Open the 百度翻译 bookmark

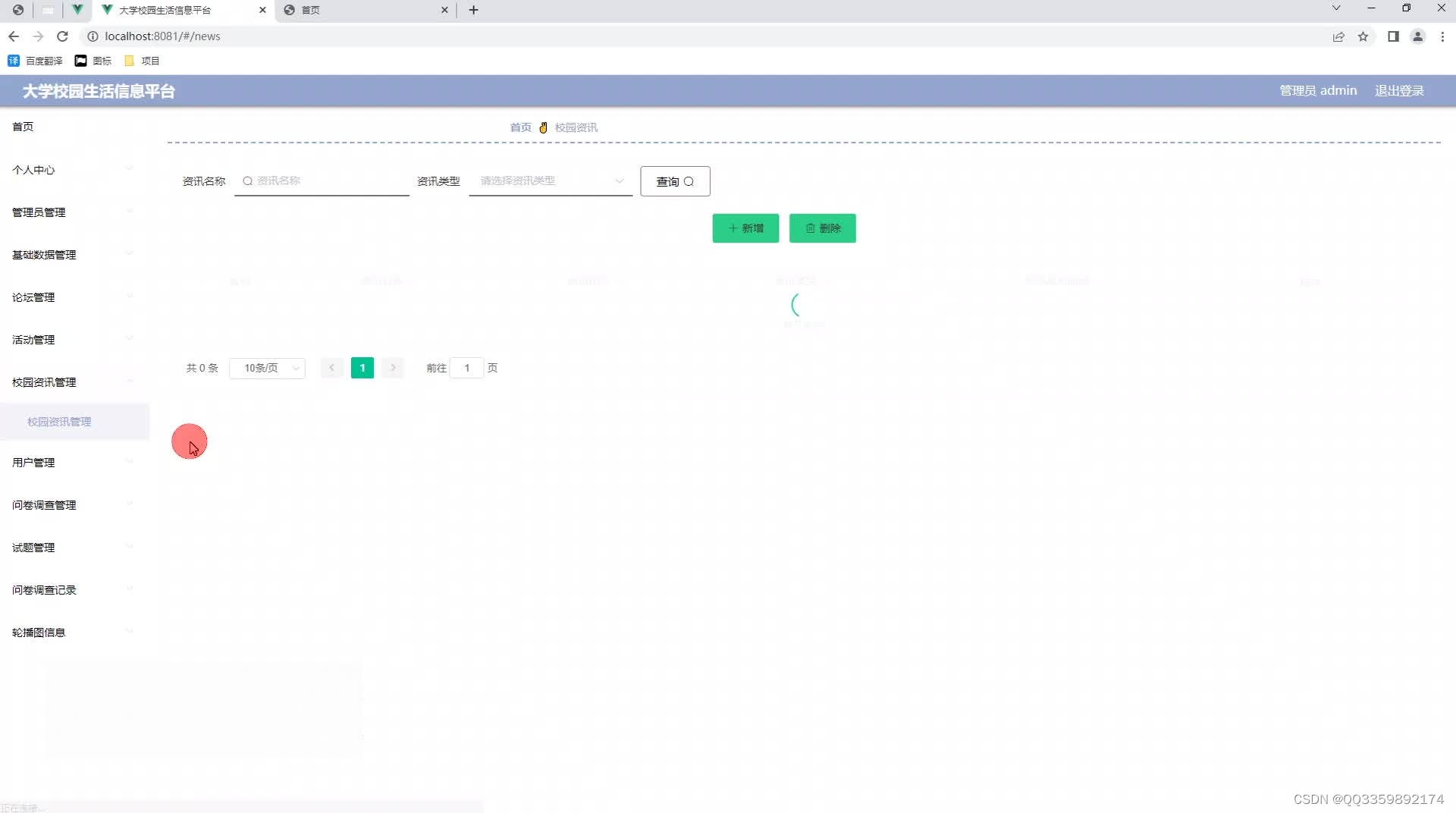[35, 61]
